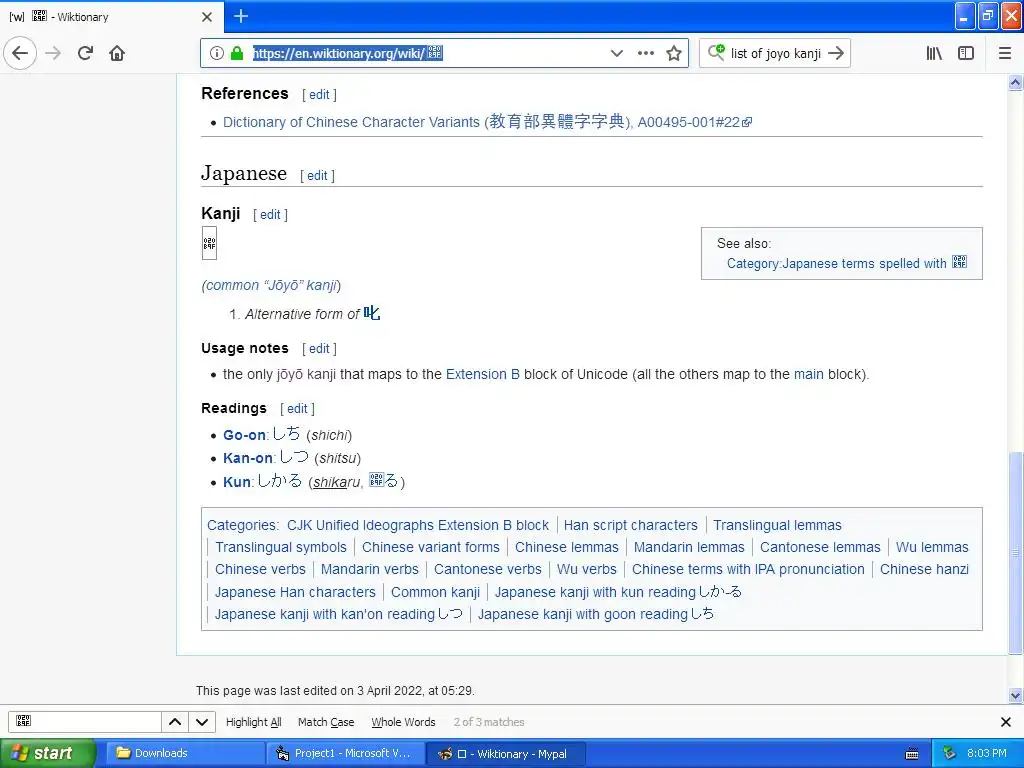This screenshot has height=768, width=1024.
Task: Open Common kanji category
Action: tap(435, 592)
